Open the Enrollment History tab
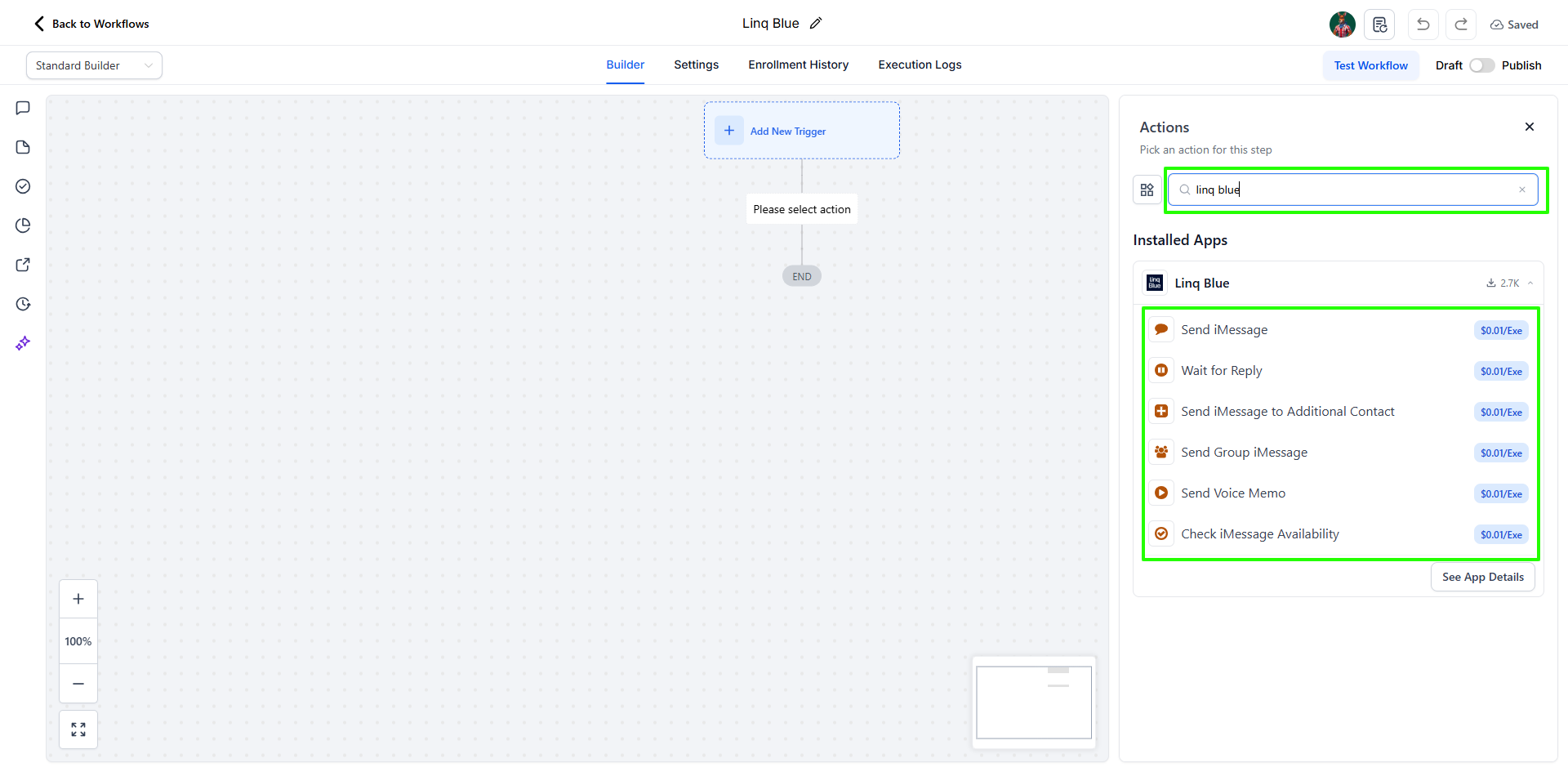This screenshot has height=772, width=1568. [799, 65]
